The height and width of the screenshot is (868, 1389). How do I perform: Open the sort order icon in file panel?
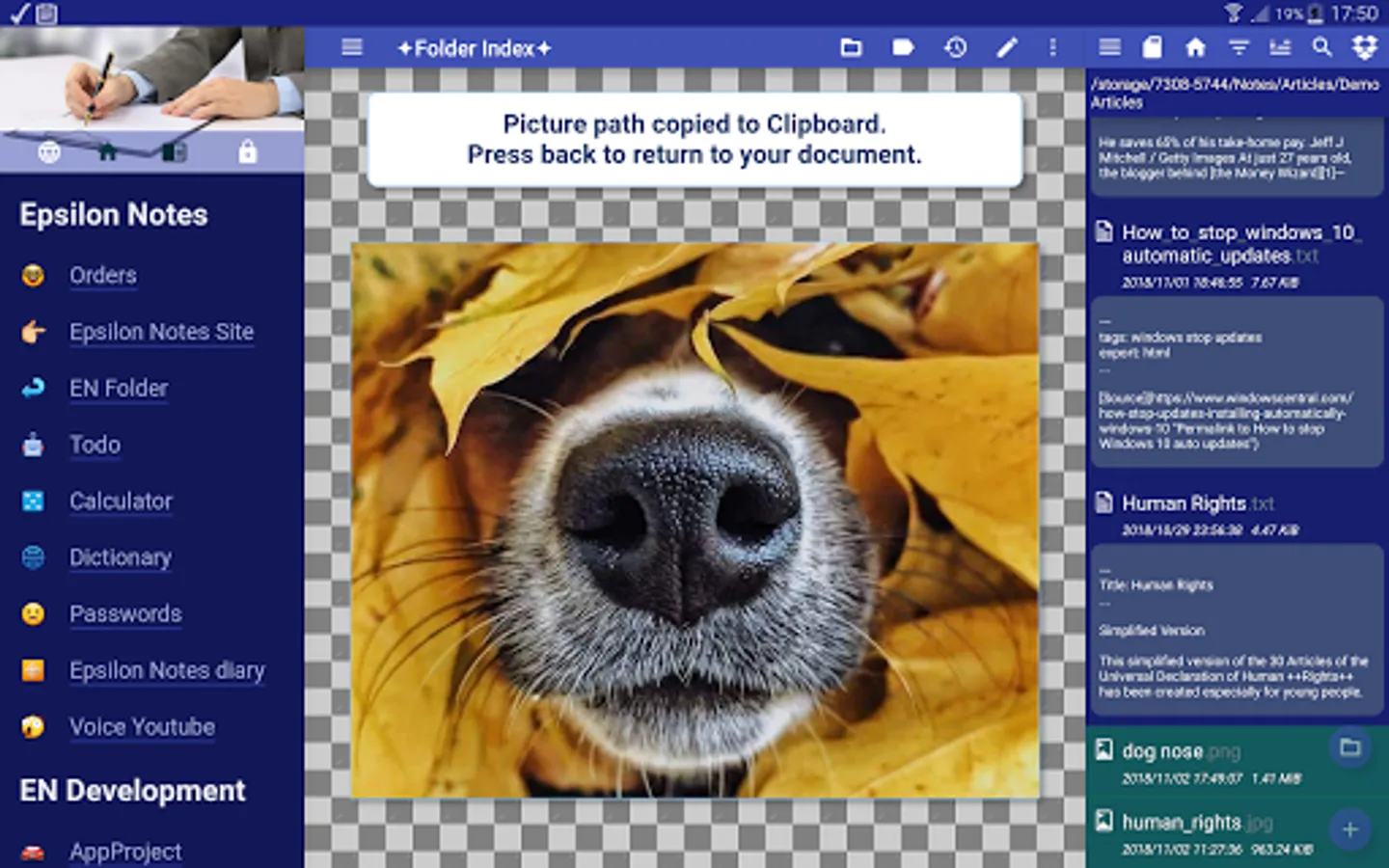1280,47
